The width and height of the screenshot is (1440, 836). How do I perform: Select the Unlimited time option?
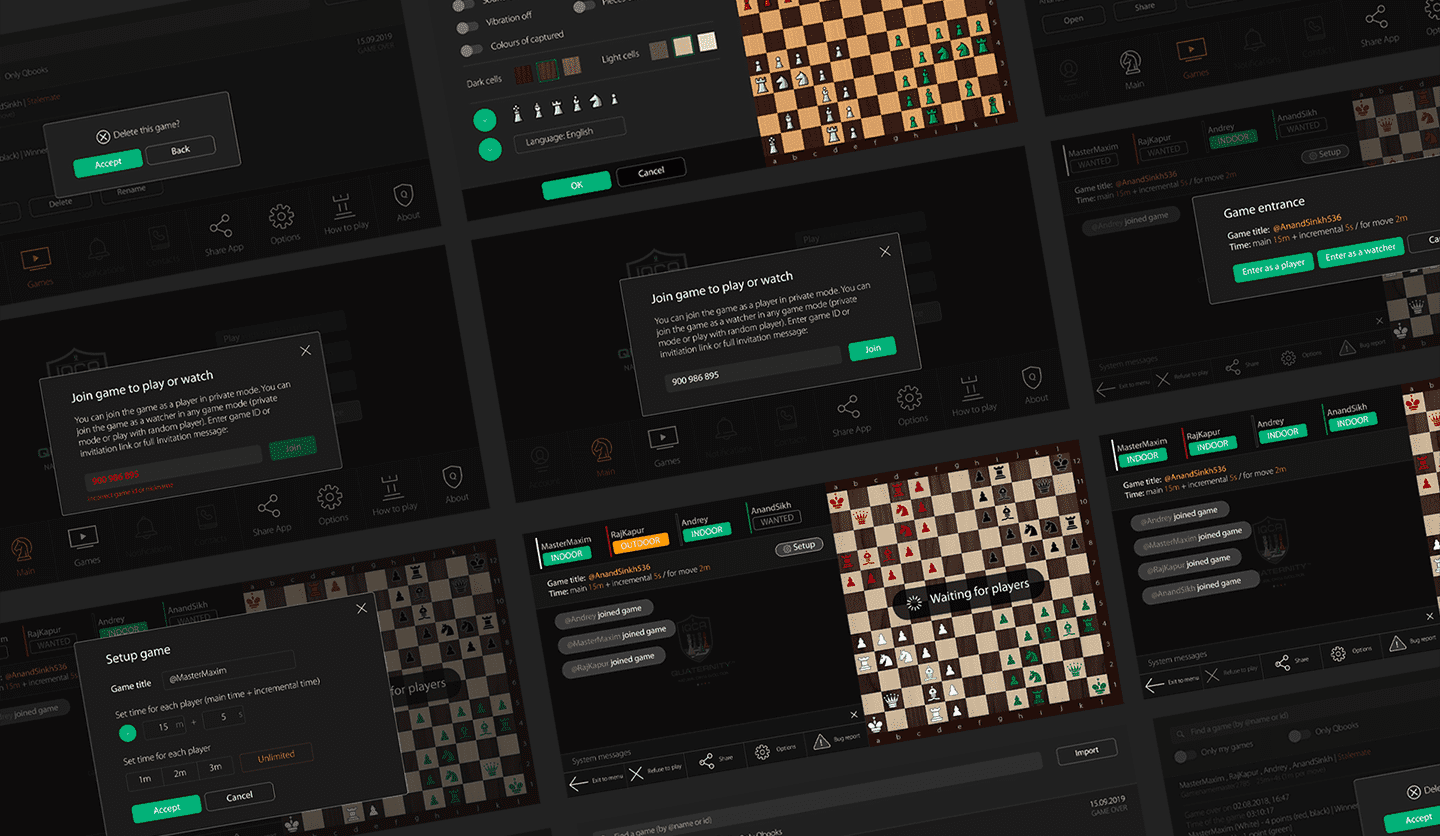click(x=276, y=756)
